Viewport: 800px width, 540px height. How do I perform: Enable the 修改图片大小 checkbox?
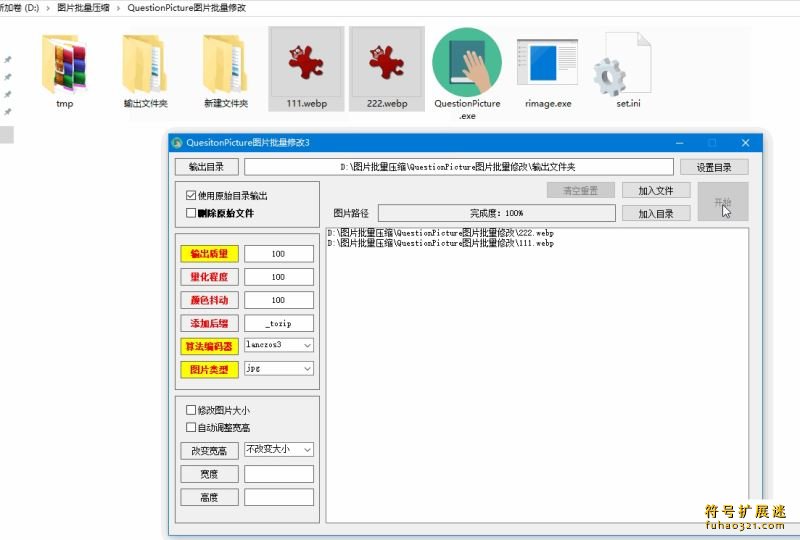(x=192, y=410)
